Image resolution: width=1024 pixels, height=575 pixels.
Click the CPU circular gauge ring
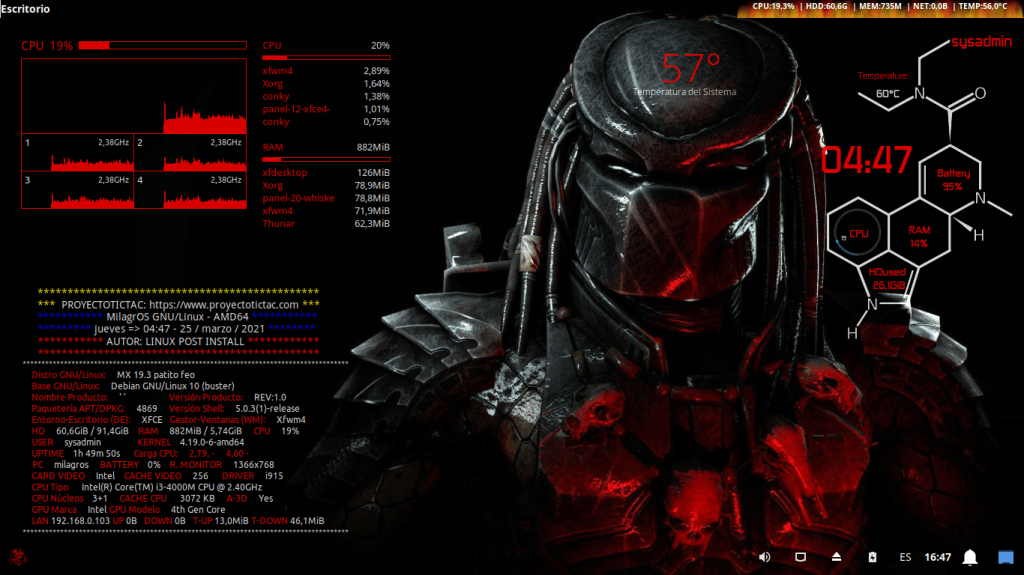(x=857, y=233)
